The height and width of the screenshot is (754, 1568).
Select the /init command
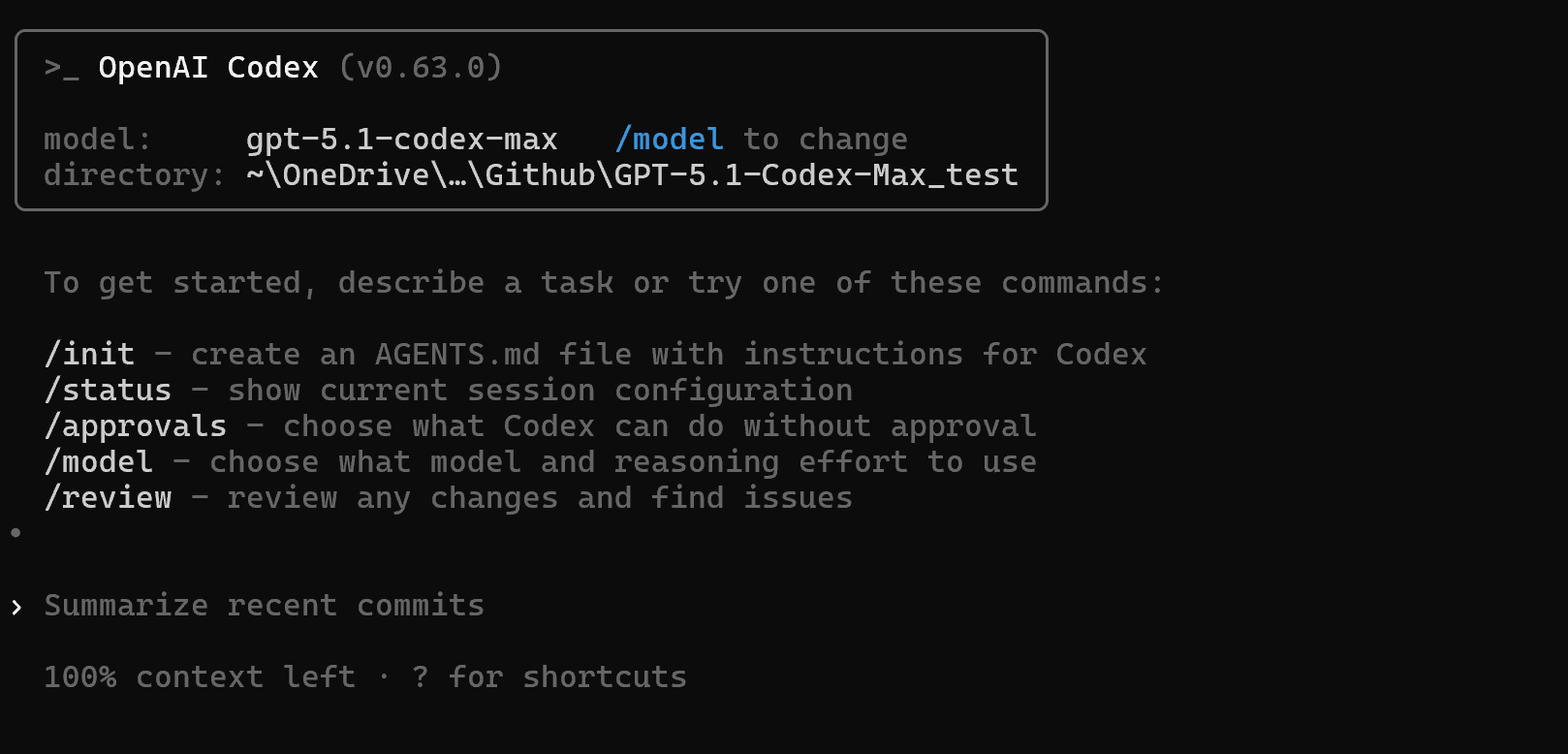(89, 355)
